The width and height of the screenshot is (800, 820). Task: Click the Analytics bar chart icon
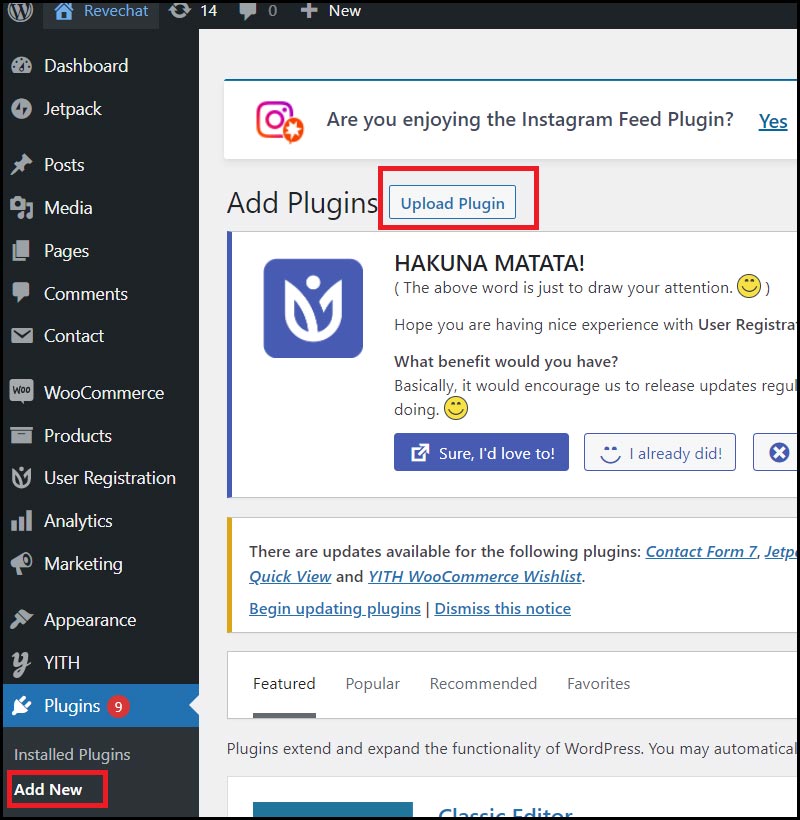[21, 521]
